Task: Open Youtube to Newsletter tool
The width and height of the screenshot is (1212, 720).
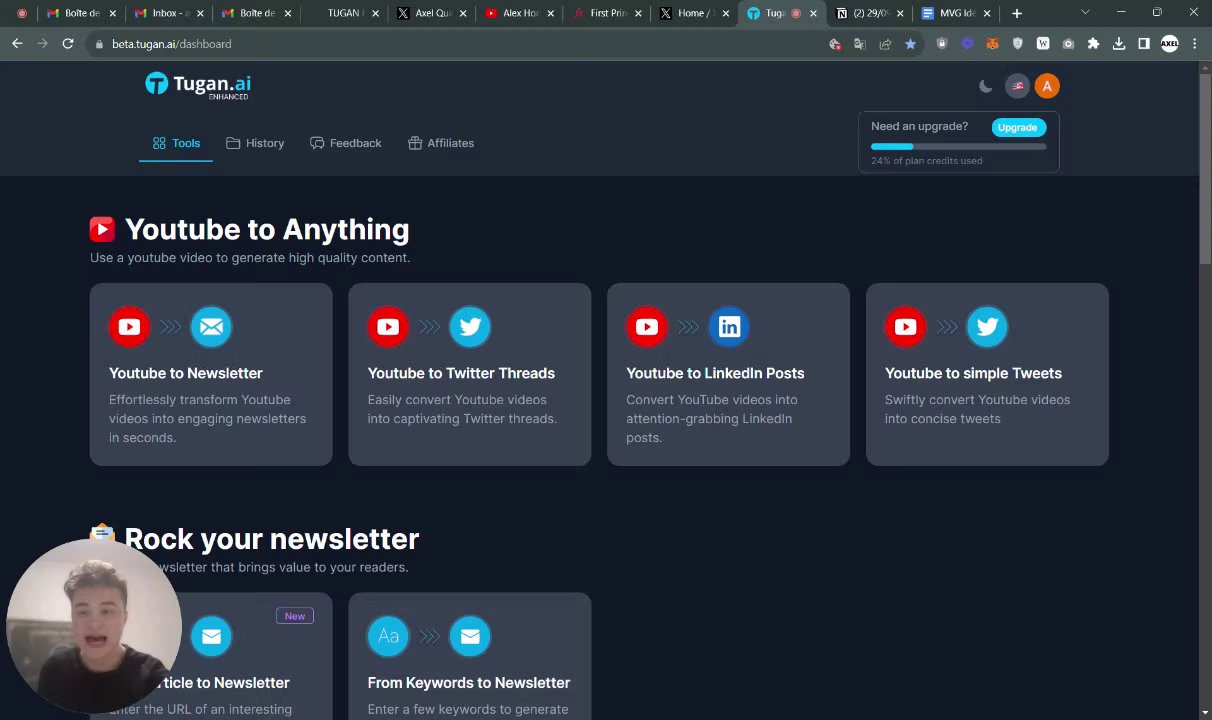Action: (211, 374)
